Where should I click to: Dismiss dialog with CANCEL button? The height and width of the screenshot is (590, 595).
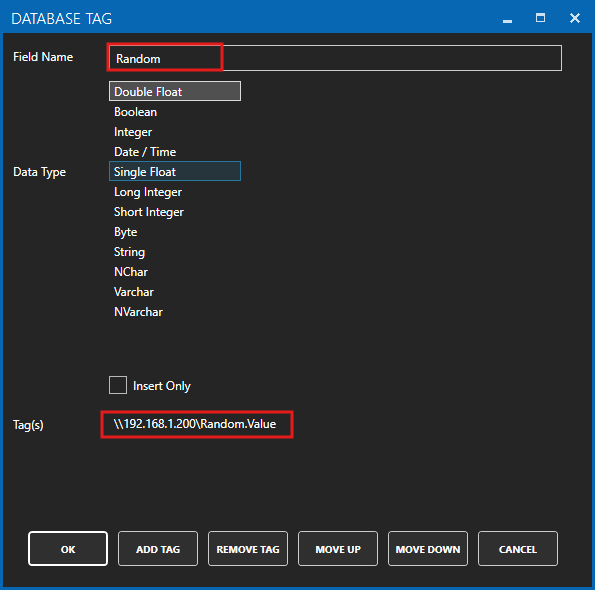pos(518,549)
